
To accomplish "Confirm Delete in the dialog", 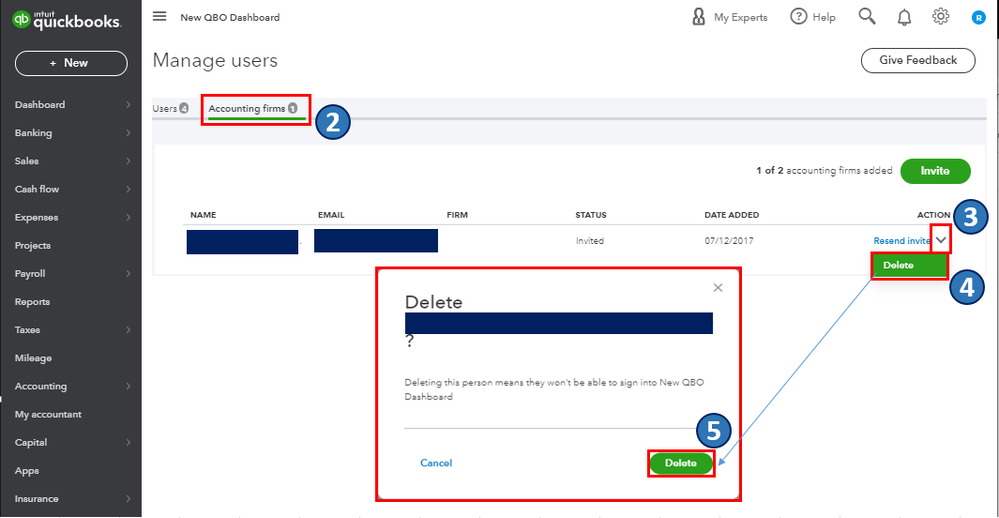I will click(680, 463).
